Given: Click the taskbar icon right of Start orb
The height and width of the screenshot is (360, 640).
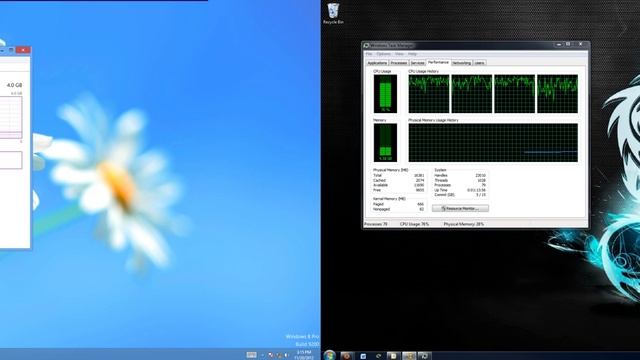Looking at the screenshot, I should coord(347,356).
